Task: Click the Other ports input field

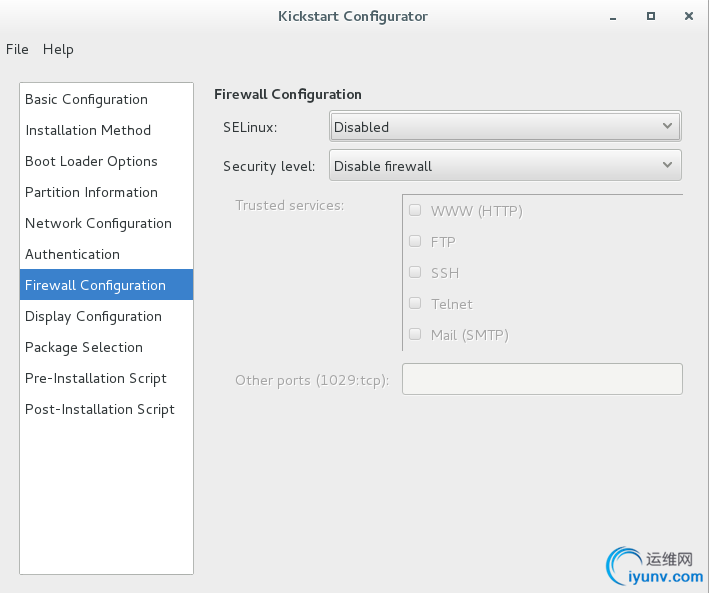Action: tap(542, 379)
